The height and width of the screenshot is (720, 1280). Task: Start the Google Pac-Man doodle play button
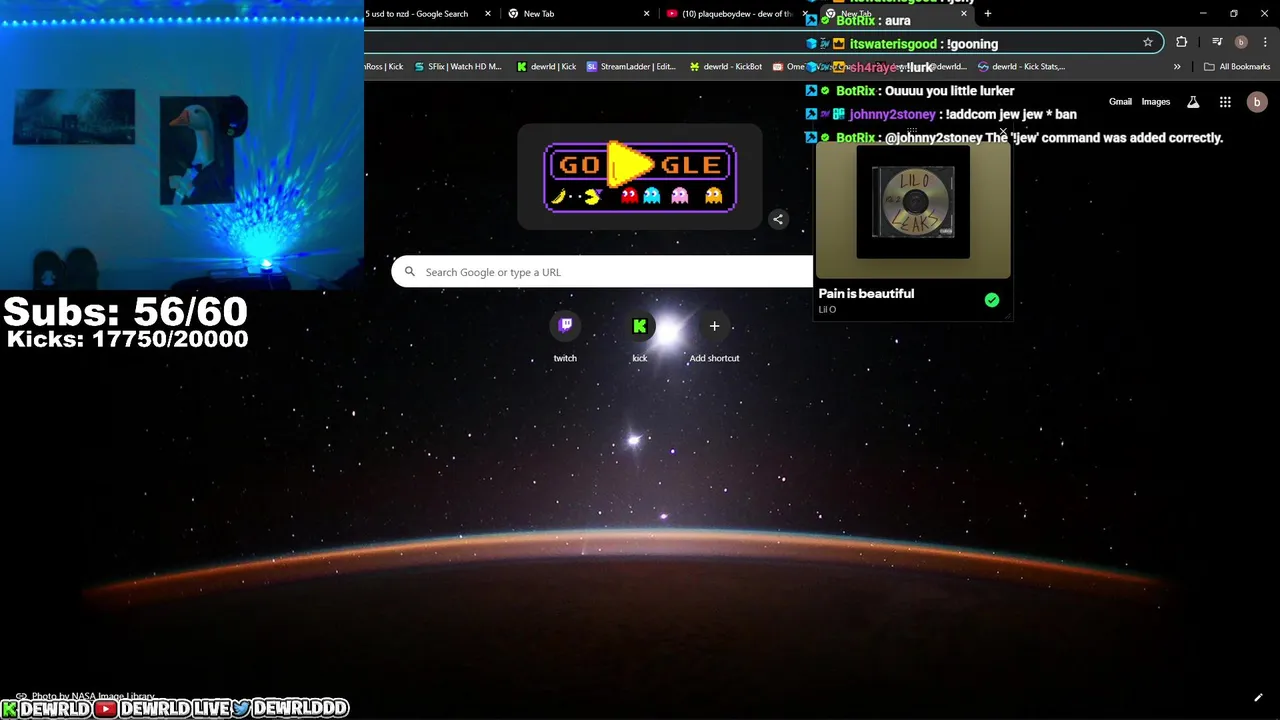click(x=630, y=165)
